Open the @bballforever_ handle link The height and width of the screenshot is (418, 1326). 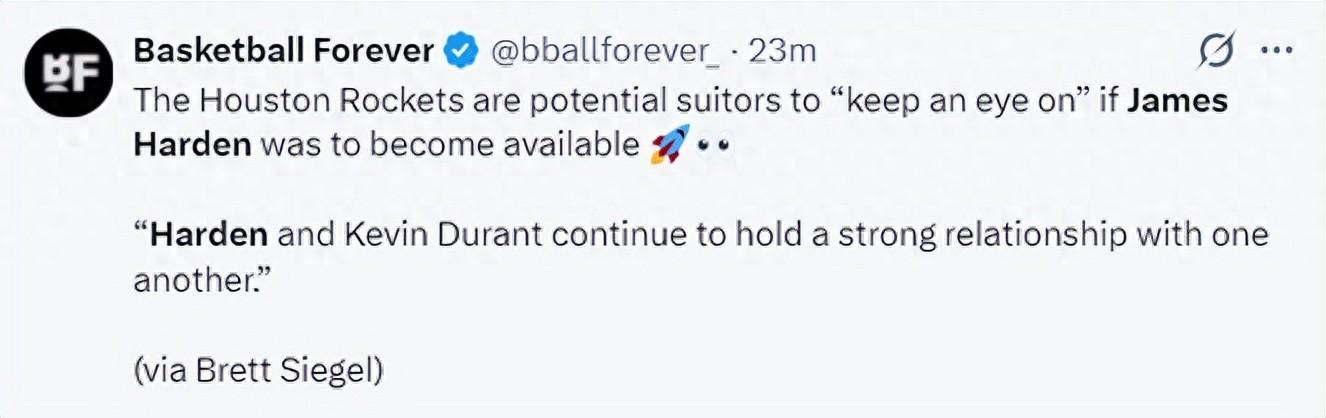[604, 51]
